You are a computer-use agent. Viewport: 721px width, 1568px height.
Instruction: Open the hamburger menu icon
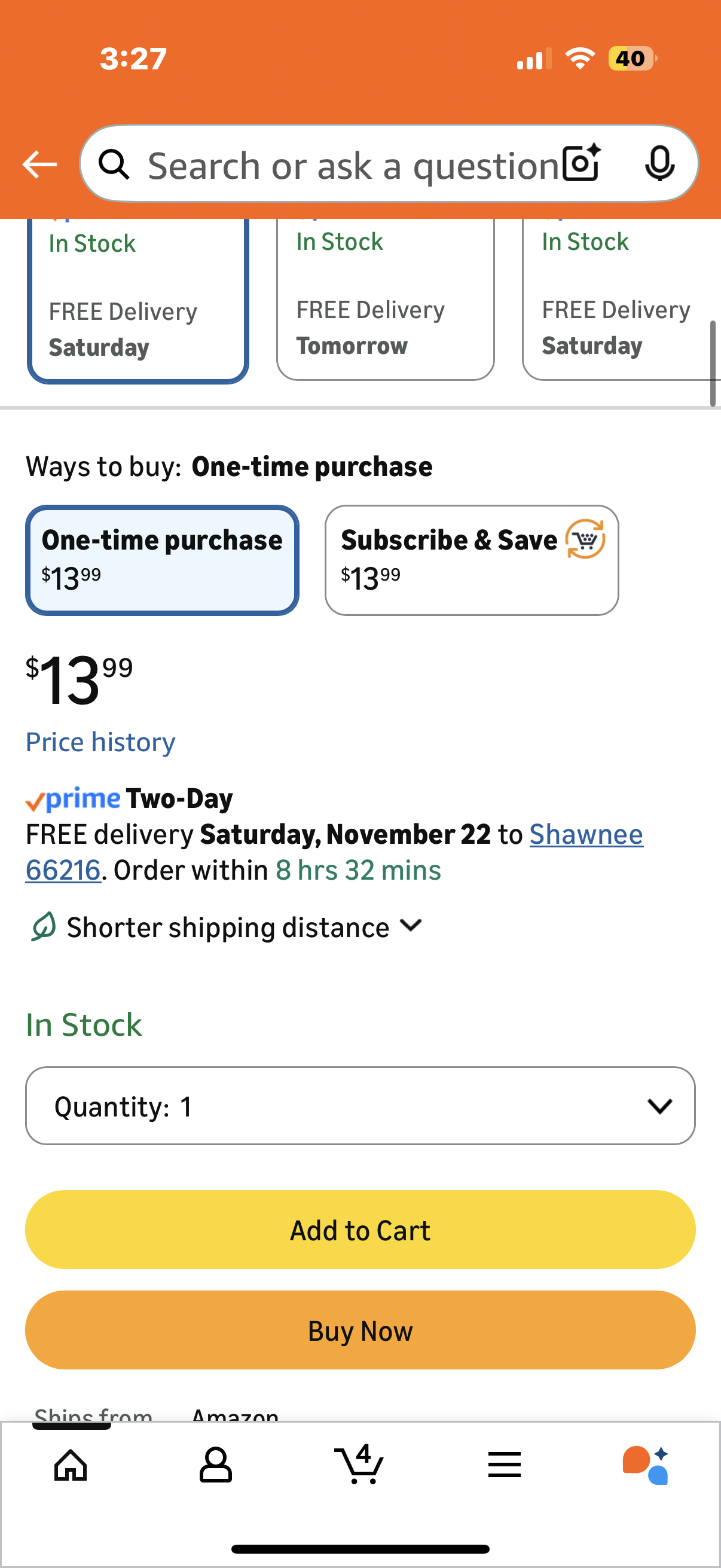click(505, 1465)
